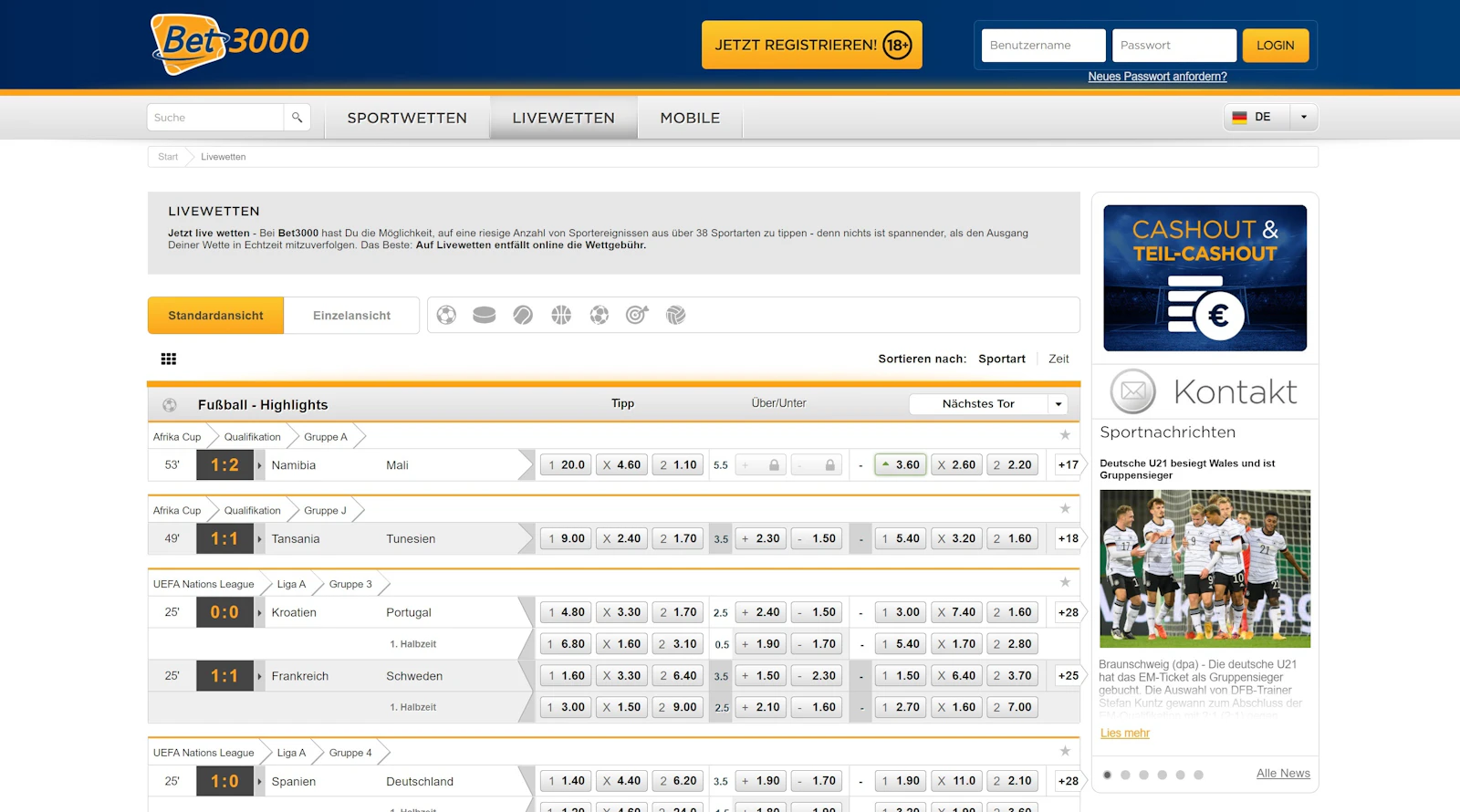The height and width of the screenshot is (812, 1460).
Task: Filter by volleyball icon
Action: pyautogui.click(x=675, y=315)
